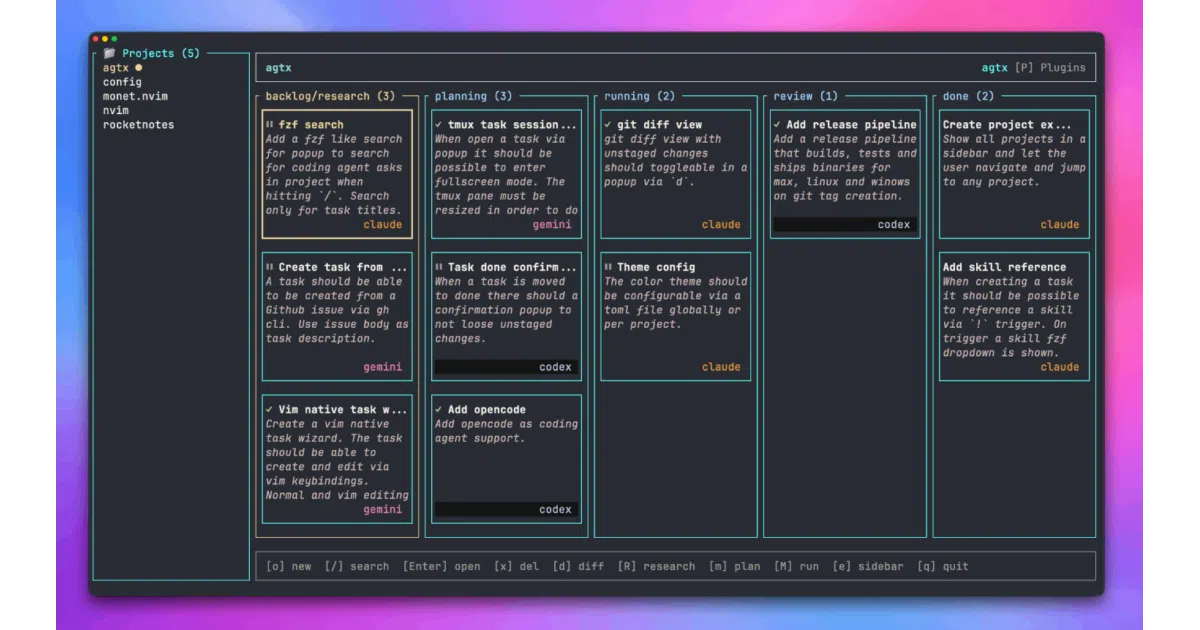This screenshot has height=630, width=1200.
Task: Click pause icon on Task done confirm card
Action: [439, 267]
